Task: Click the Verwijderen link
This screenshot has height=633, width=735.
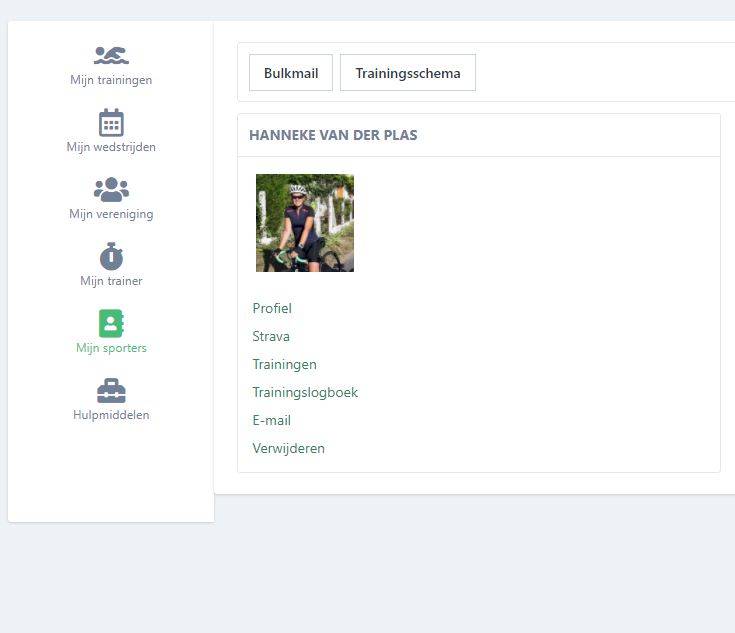Action: tap(289, 449)
